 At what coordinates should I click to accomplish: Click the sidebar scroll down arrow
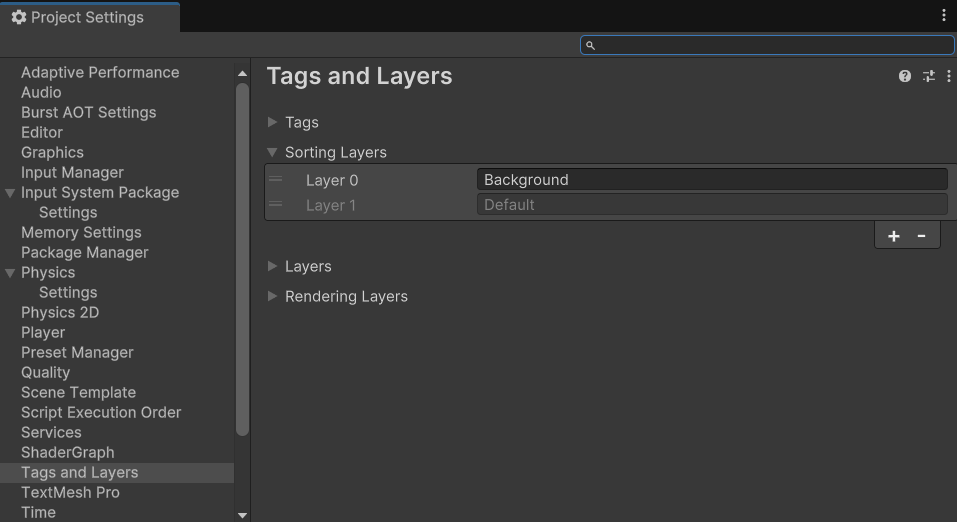(242, 515)
